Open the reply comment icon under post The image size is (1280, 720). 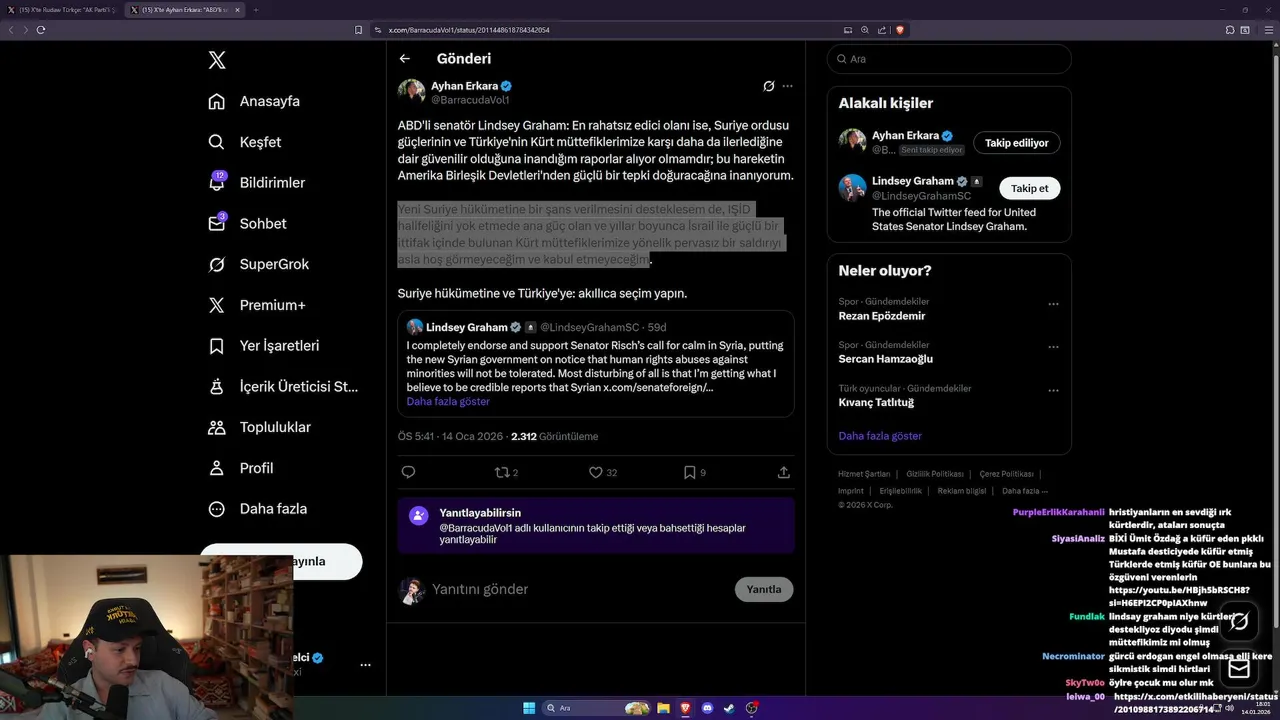[408, 472]
